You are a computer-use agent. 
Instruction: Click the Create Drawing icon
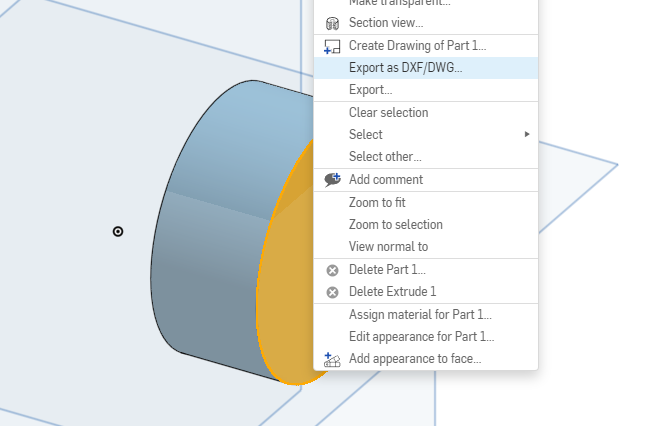[x=333, y=46]
